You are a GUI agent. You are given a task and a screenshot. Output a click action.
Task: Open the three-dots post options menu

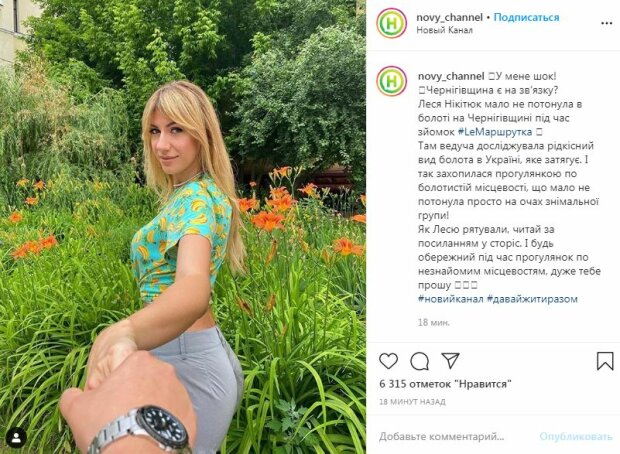[607, 23]
